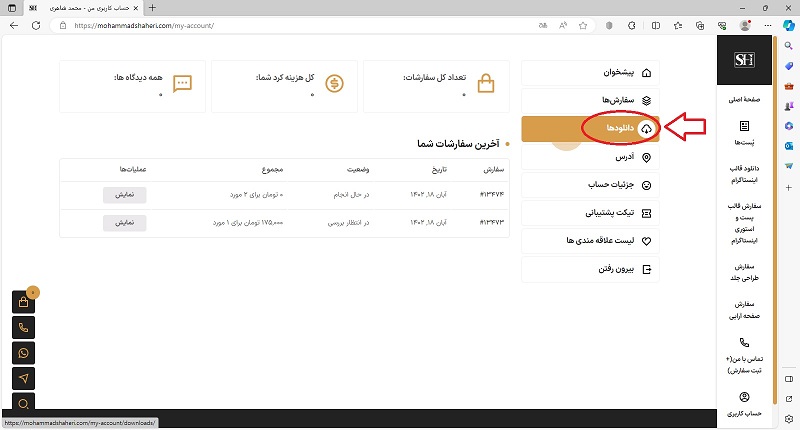Open تیکت پشتیبانی menu item
800x430 pixels.
click(x=591, y=213)
